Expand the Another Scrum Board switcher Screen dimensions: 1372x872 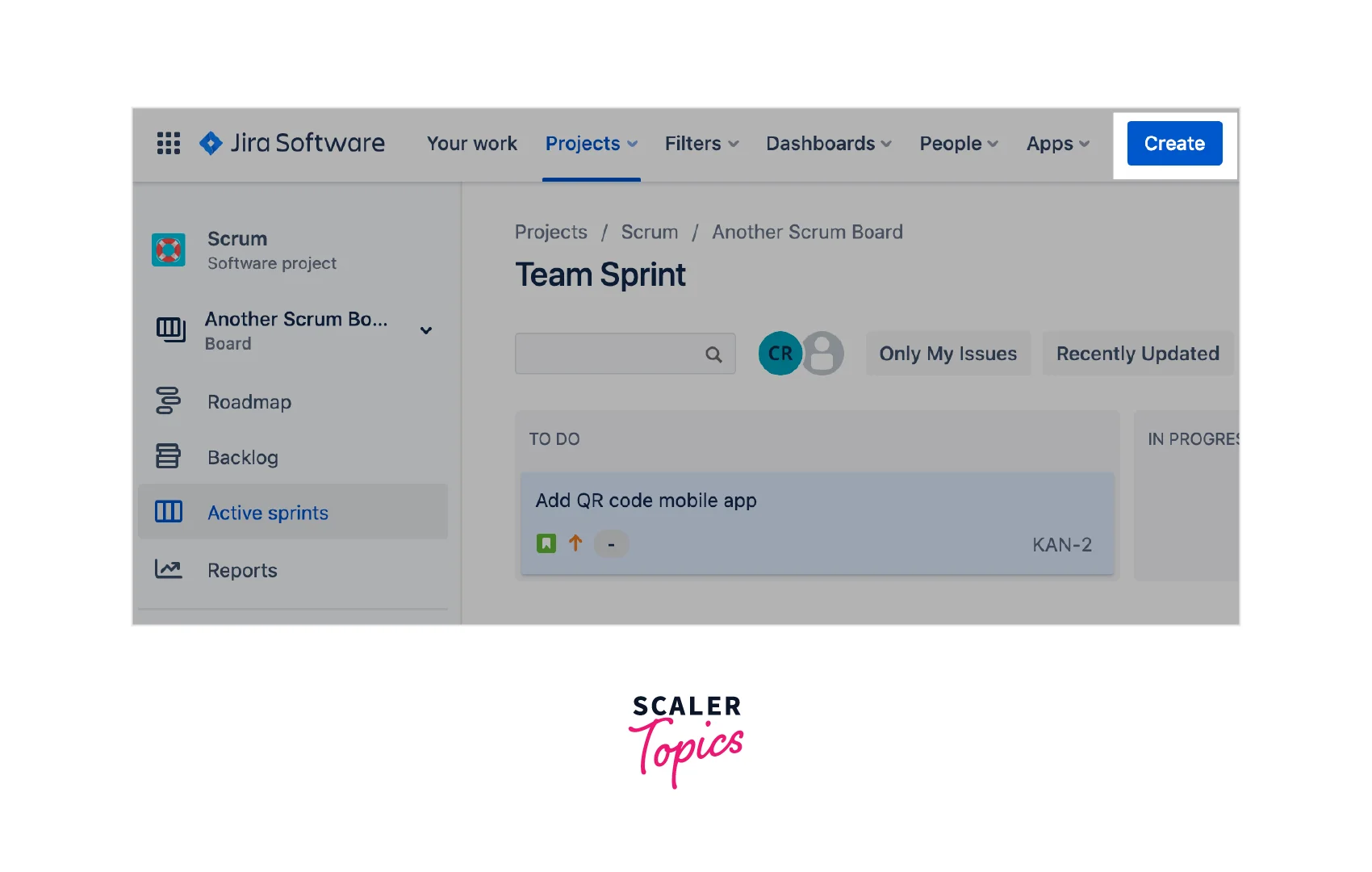point(426,330)
